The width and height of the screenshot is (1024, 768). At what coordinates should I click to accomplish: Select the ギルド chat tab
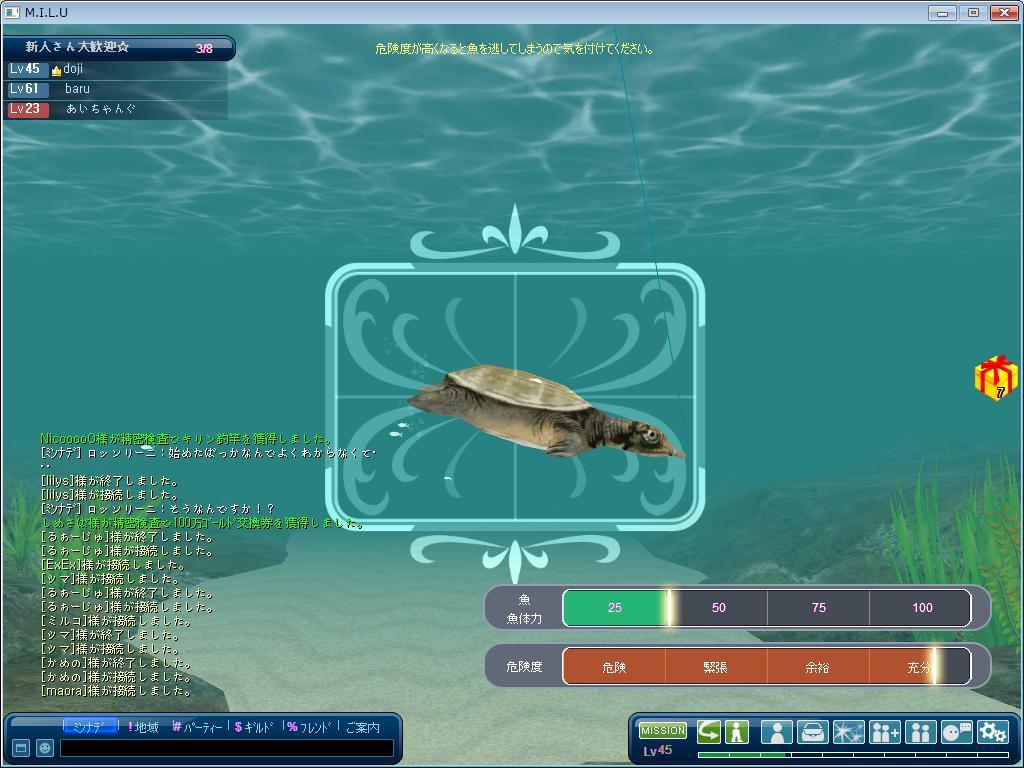(258, 727)
